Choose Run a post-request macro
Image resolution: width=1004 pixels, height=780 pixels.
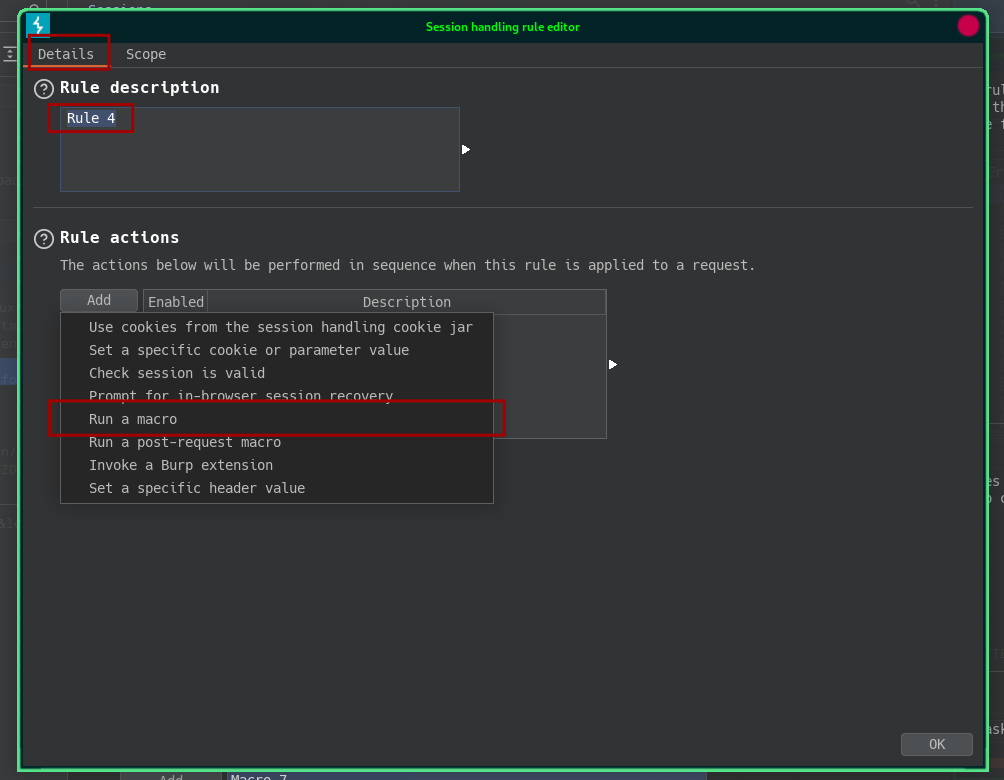277,443
